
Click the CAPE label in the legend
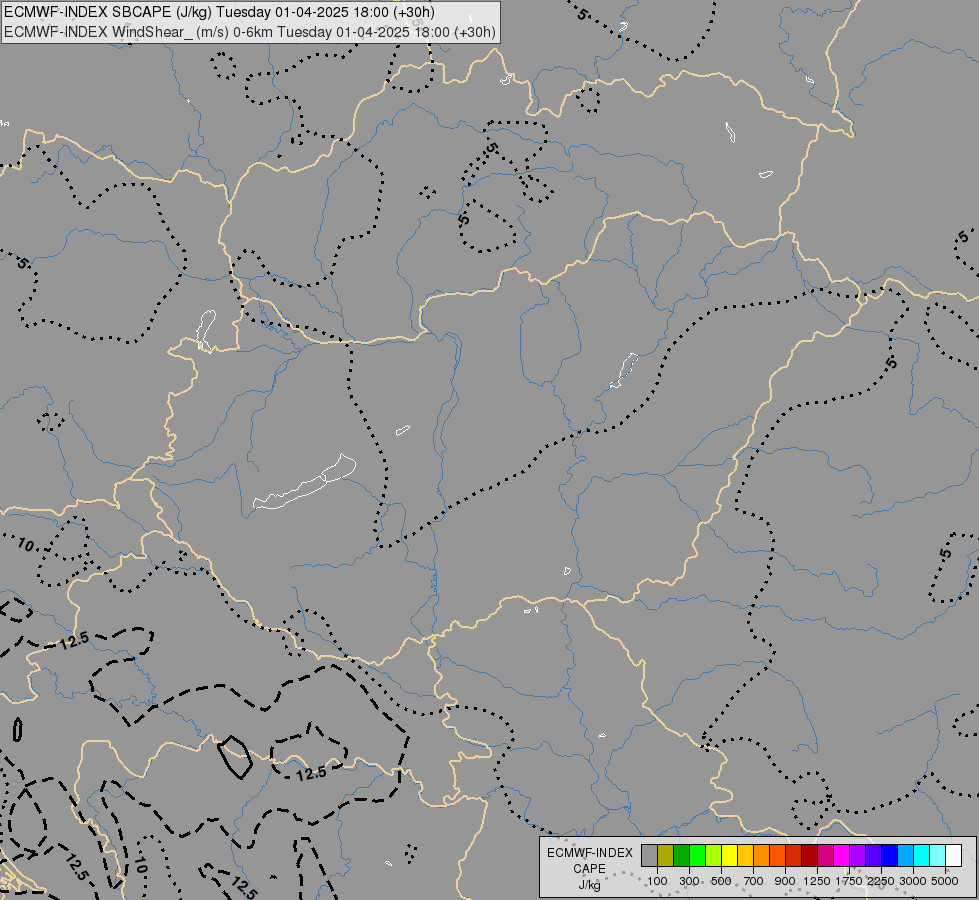589,869
